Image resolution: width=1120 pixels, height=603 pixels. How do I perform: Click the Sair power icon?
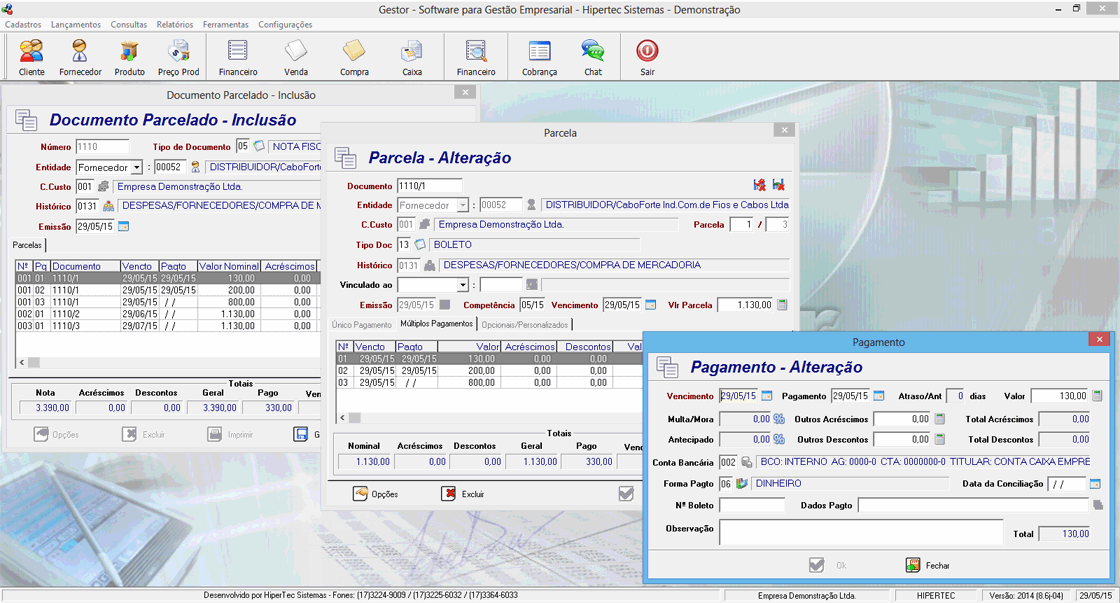(647, 51)
